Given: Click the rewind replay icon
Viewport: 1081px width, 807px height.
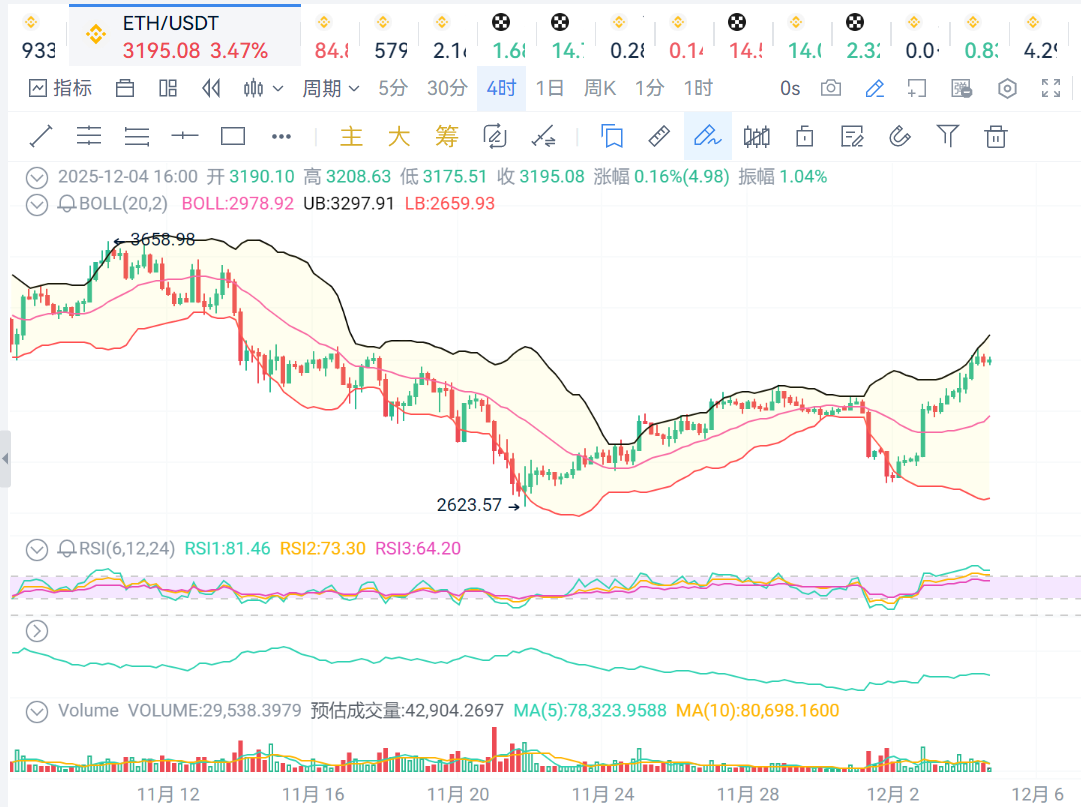Looking at the screenshot, I should (x=211, y=89).
